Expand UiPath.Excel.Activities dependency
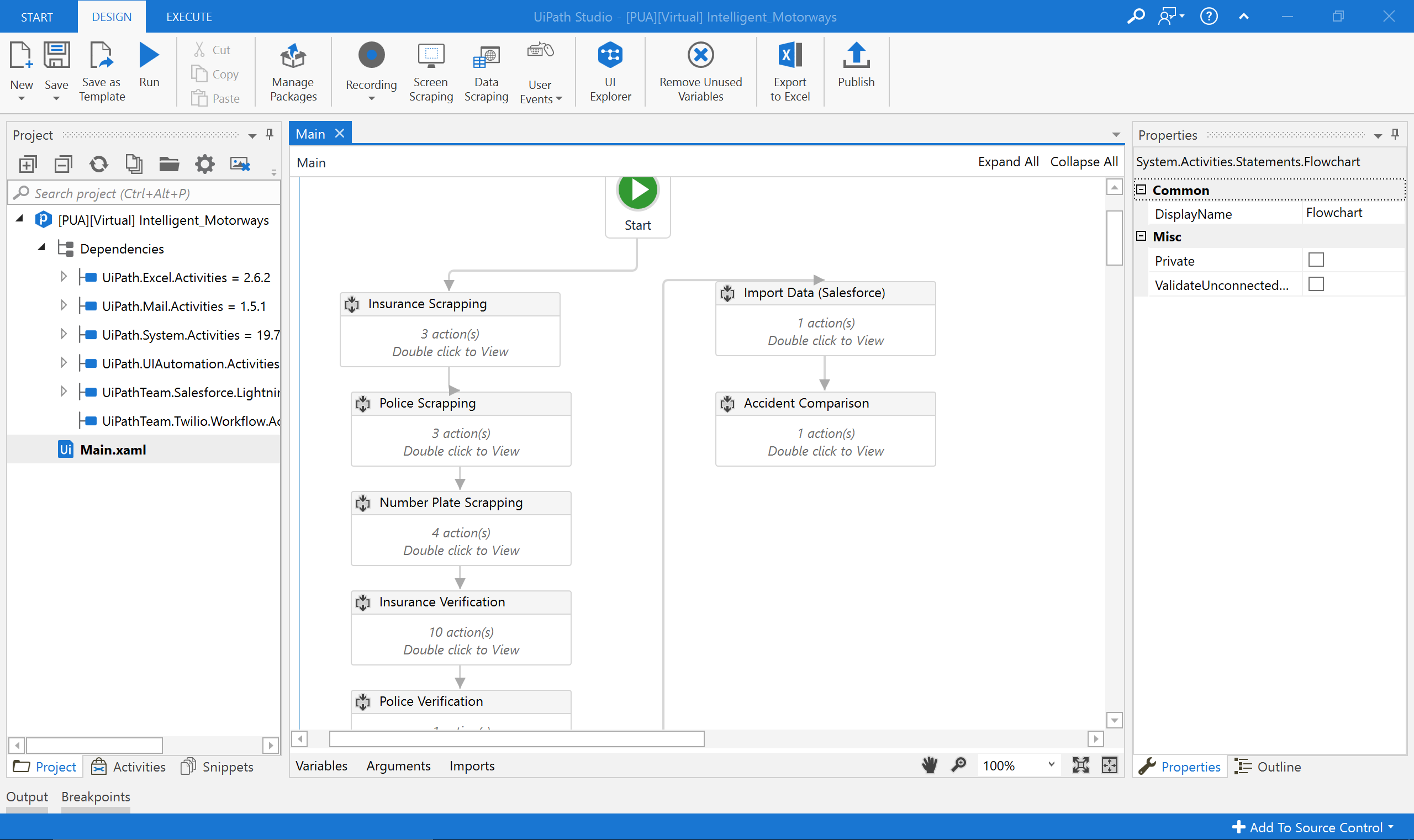Viewport: 1414px width, 840px height. pos(64,277)
